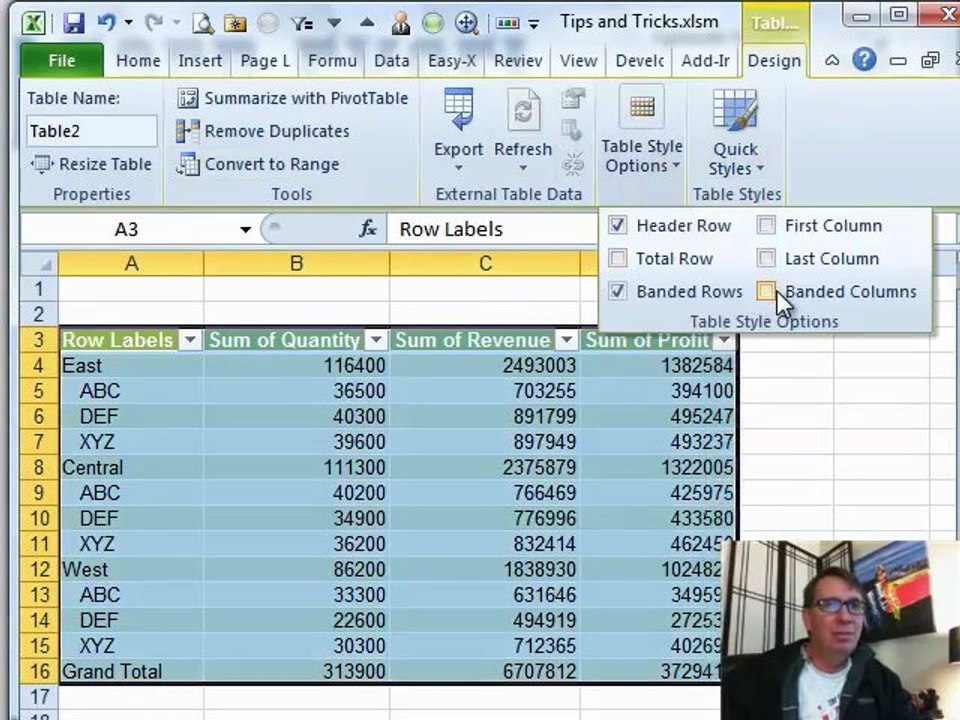
Task: Open the Sum of Revenue filter dropdown
Action: pos(566,340)
